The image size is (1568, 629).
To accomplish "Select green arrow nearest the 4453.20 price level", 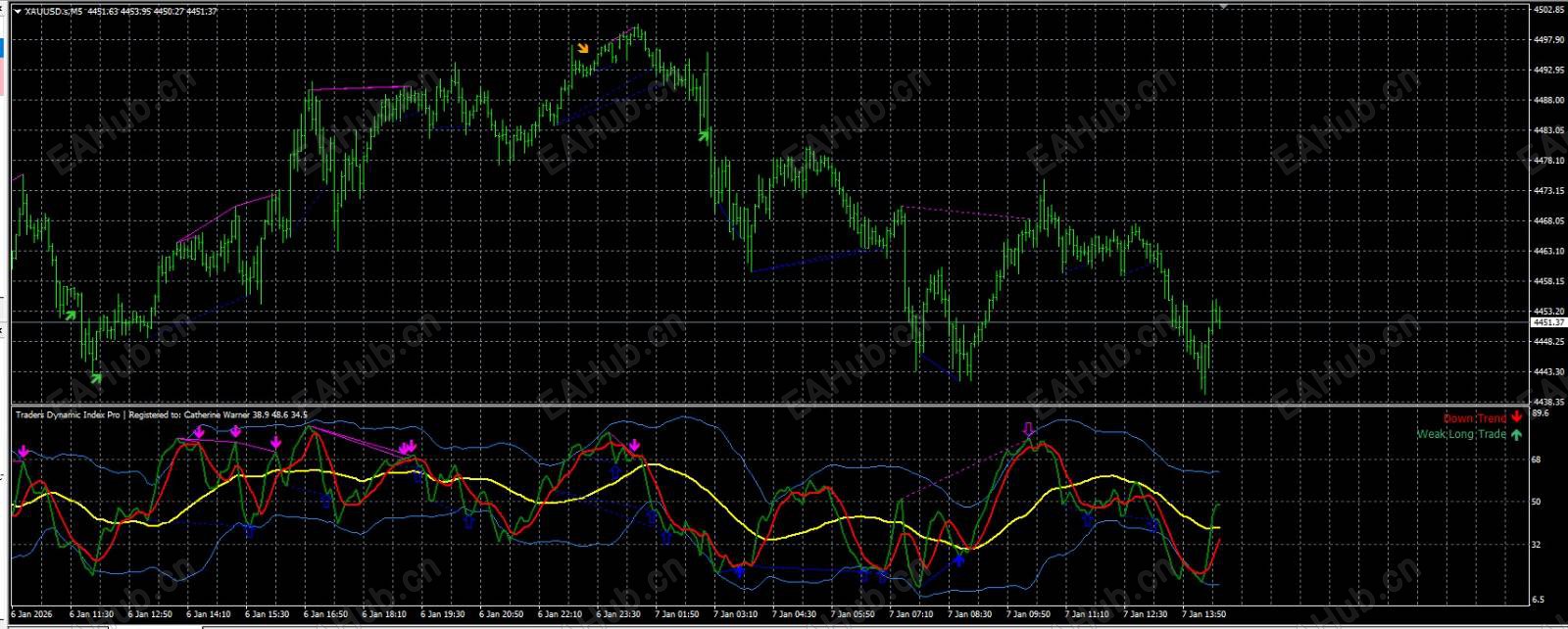I will pyautogui.click(x=71, y=314).
